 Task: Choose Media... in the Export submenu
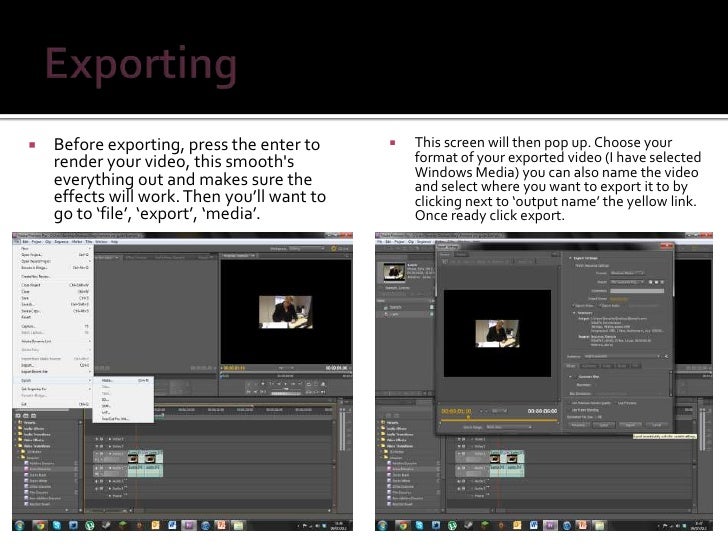coord(123,381)
